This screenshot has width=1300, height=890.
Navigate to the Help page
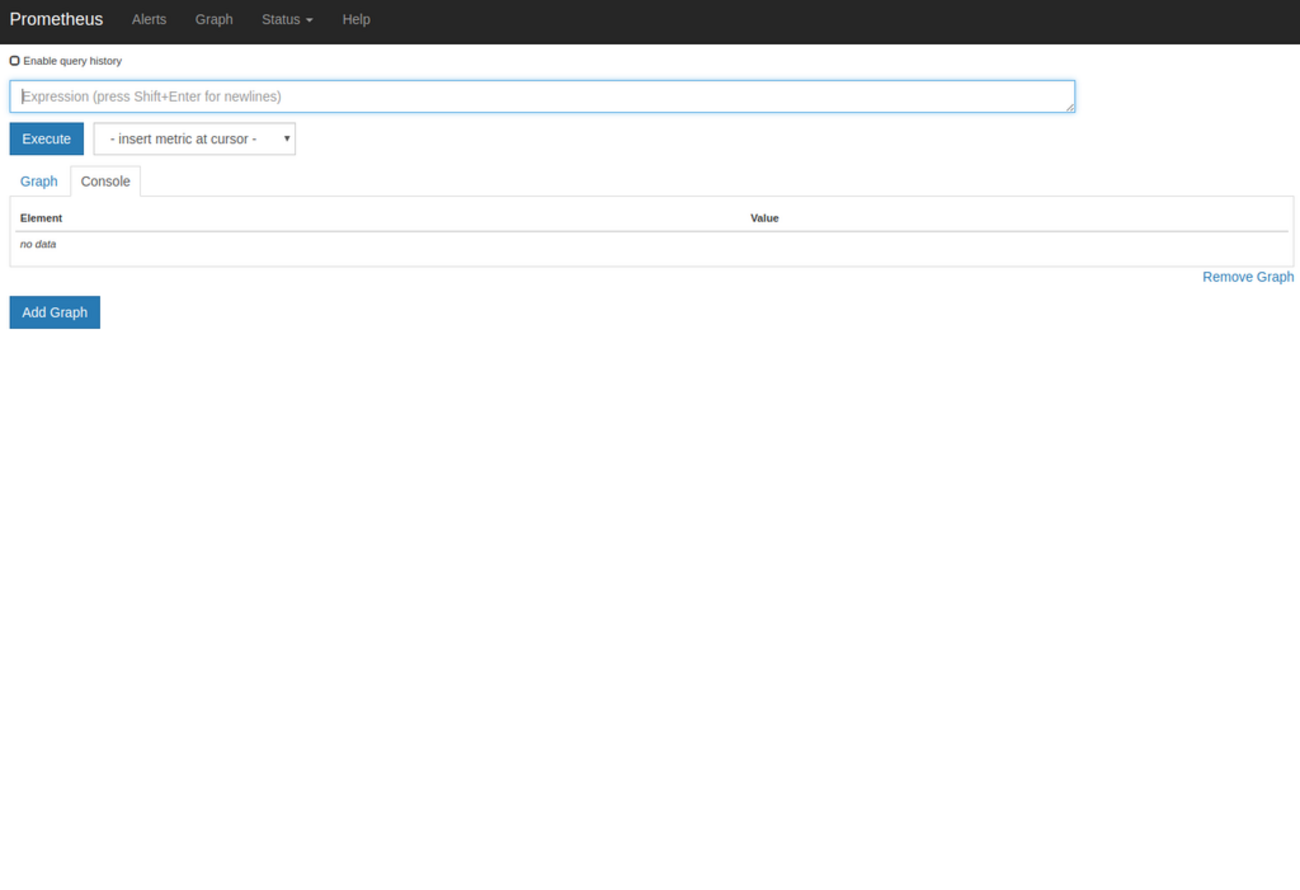(356, 19)
